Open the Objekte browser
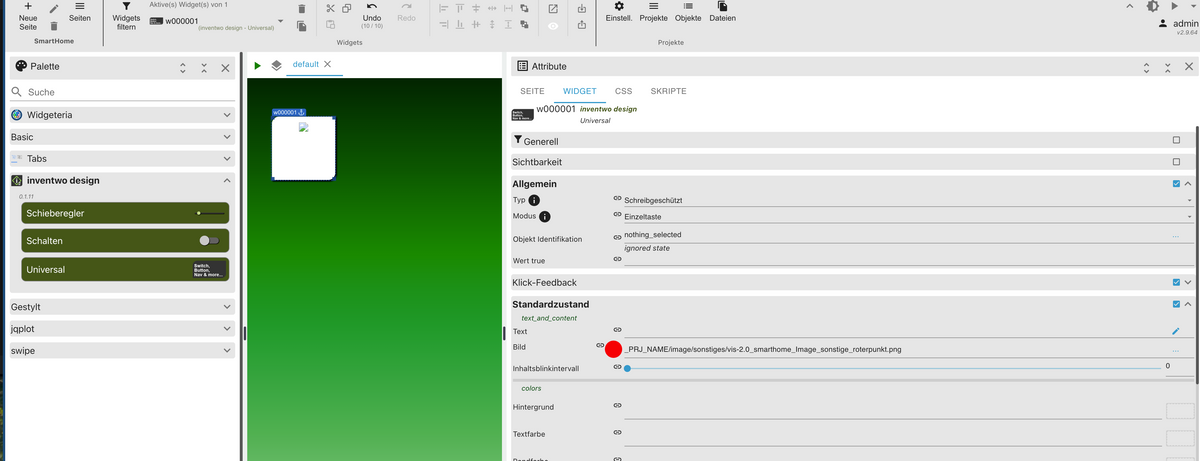Image resolution: width=1200 pixels, height=461 pixels. pos(688,12)
